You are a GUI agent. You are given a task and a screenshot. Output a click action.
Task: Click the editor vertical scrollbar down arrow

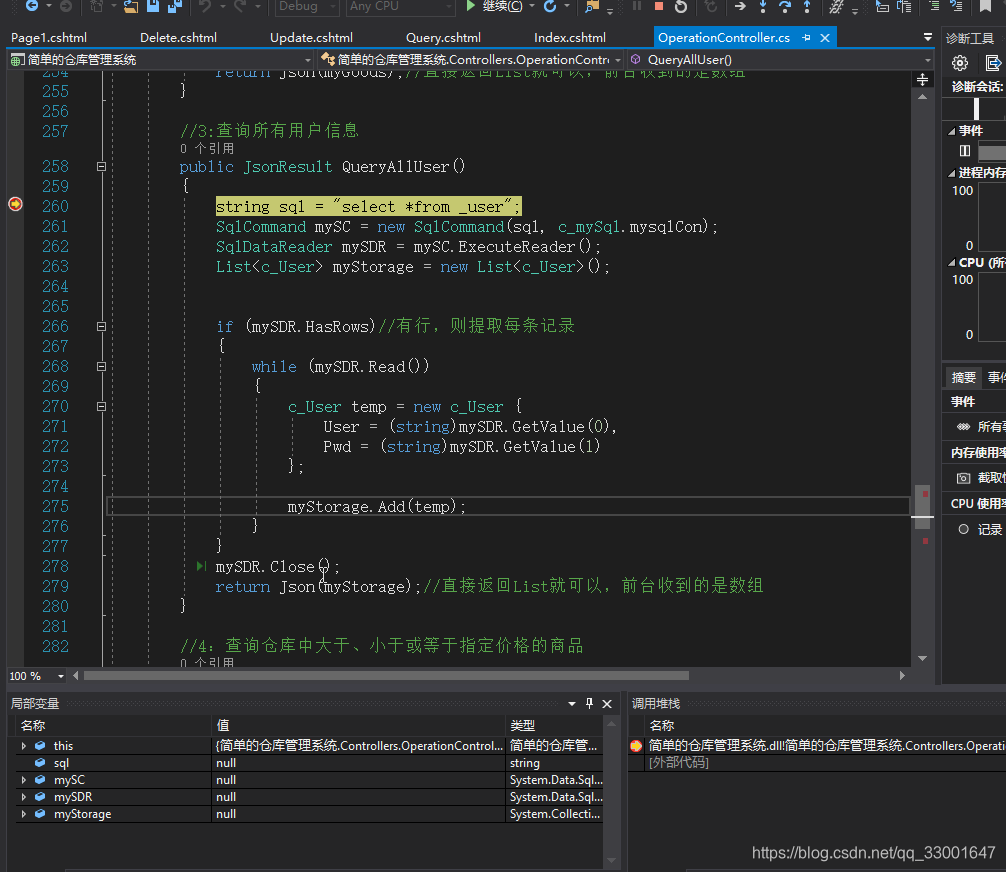923,658
